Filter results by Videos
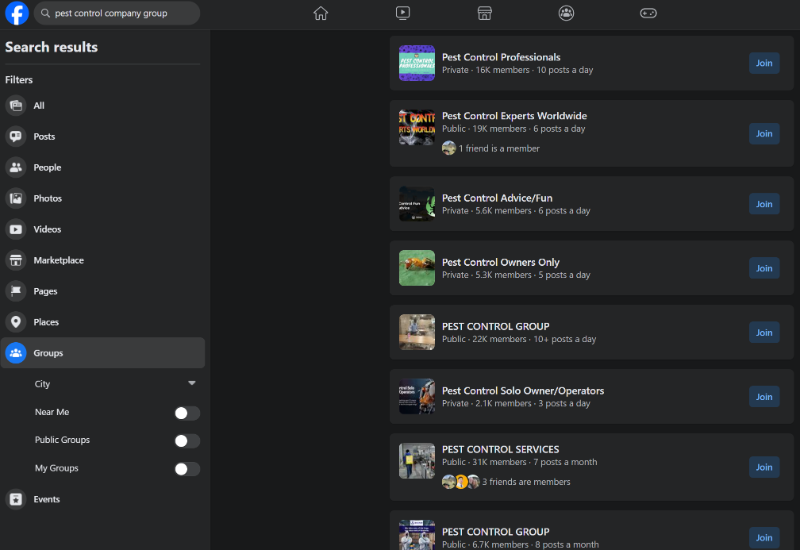 click(x=47, y=229)
